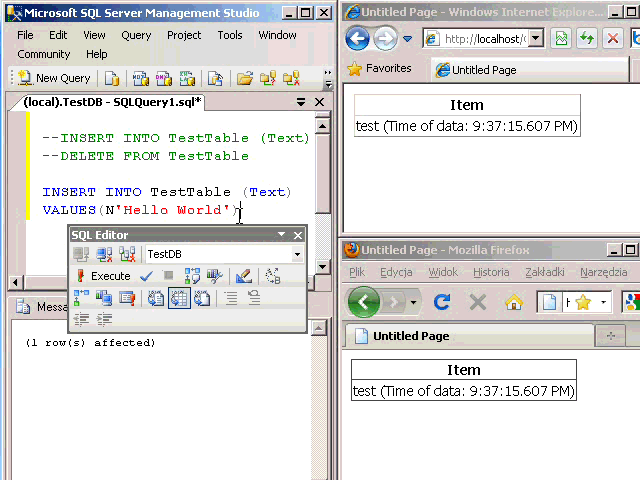Click query editor vertical scrollbar up arrow

click(x=322, y=126)
